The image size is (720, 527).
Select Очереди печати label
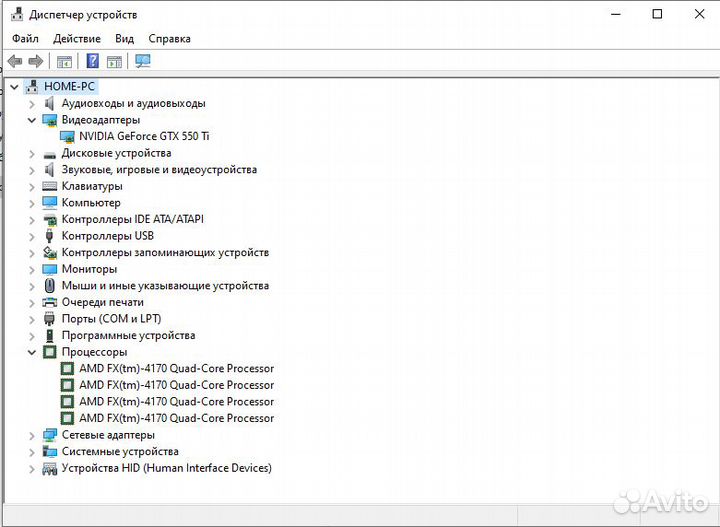(103, 302)
